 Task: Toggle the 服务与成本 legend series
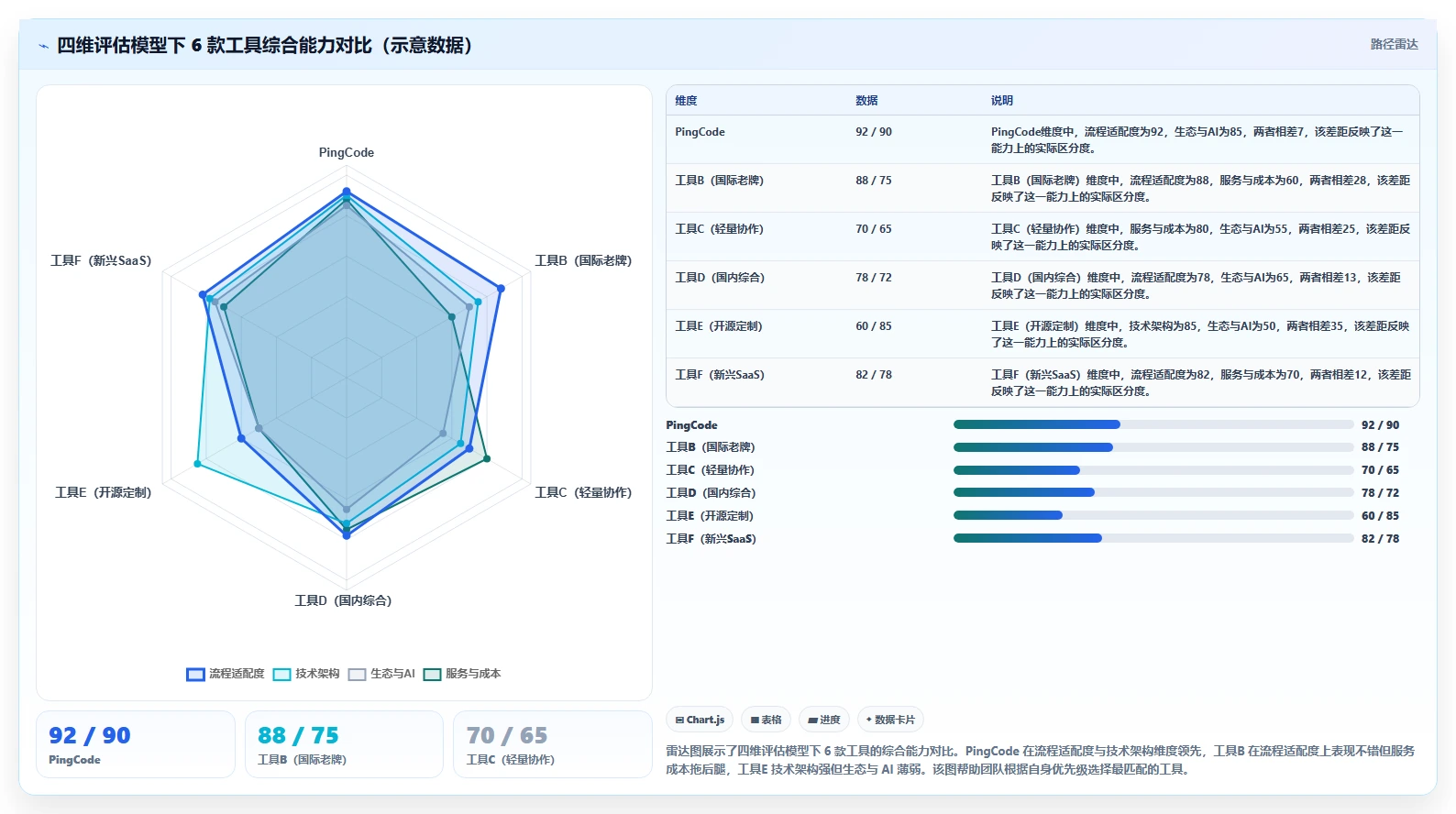(462, 674)
